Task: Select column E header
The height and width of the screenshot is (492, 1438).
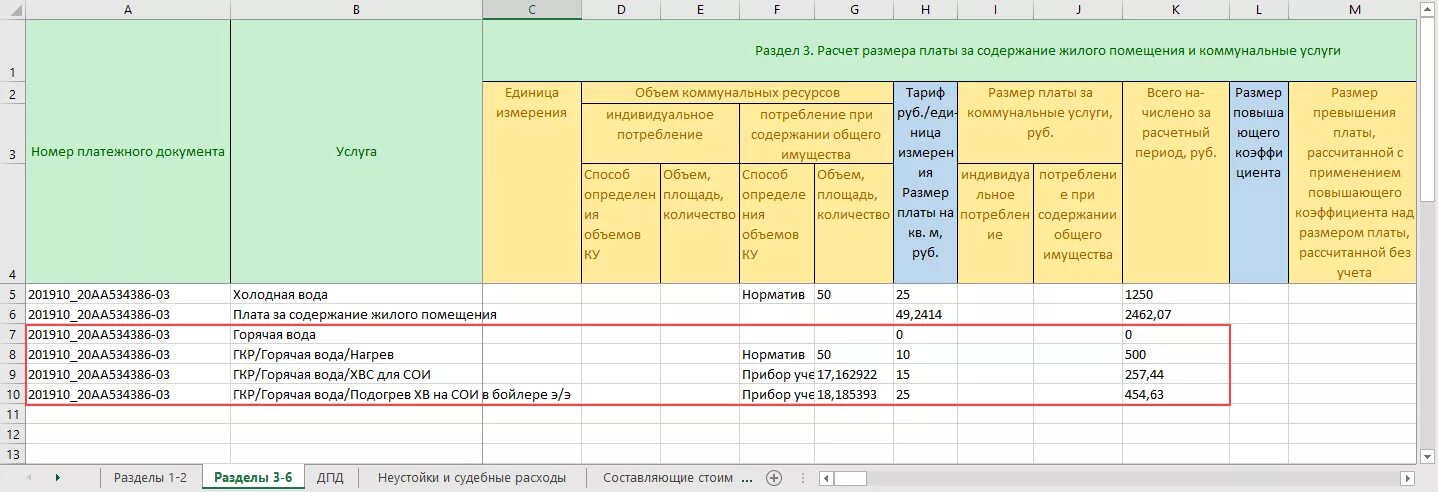Action: (700, 9)
